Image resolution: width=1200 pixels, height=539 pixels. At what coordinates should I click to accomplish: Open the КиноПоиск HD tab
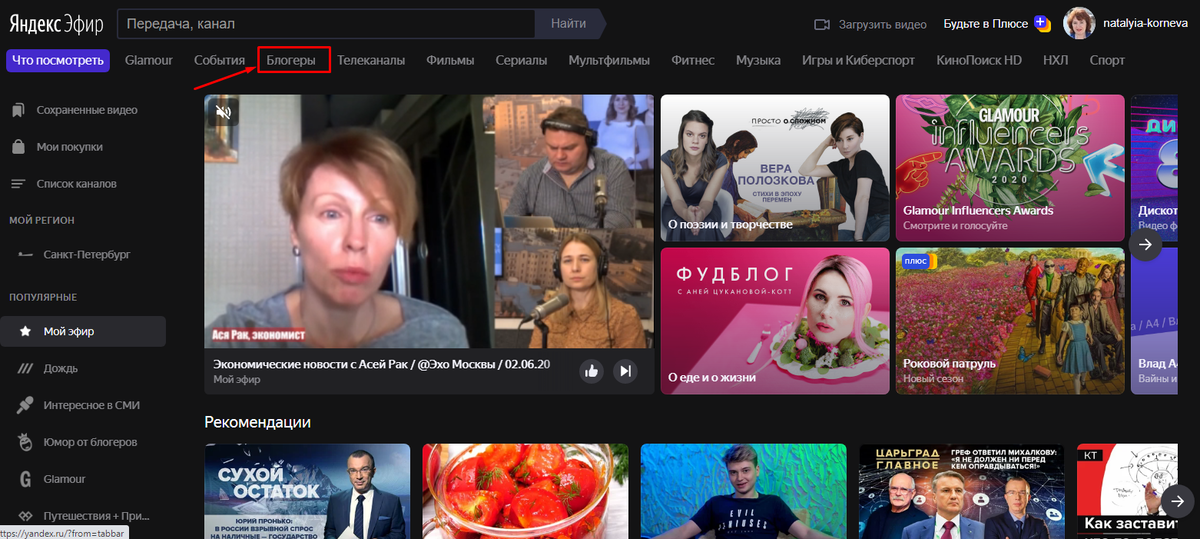(x=979, y=60)
